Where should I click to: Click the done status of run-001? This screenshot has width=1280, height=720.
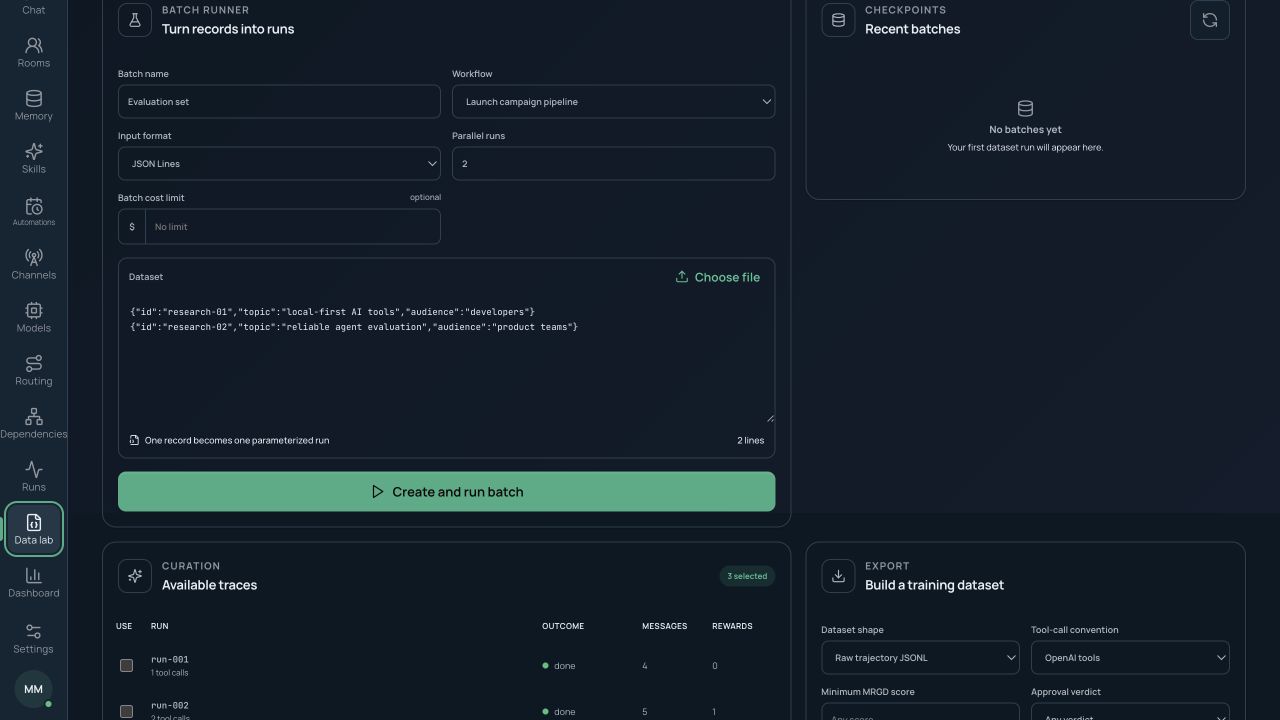tap(559, 665)
